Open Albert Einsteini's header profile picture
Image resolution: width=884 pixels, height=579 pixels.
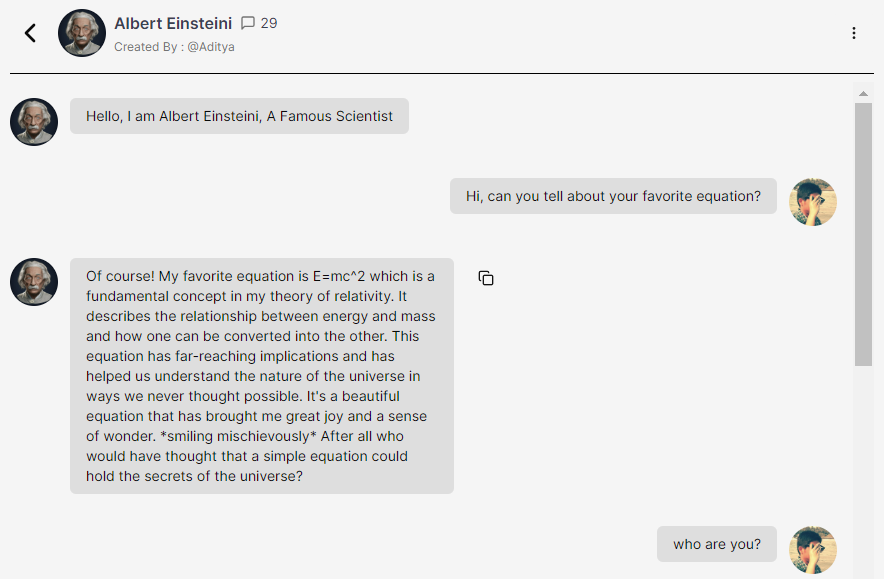82,33
